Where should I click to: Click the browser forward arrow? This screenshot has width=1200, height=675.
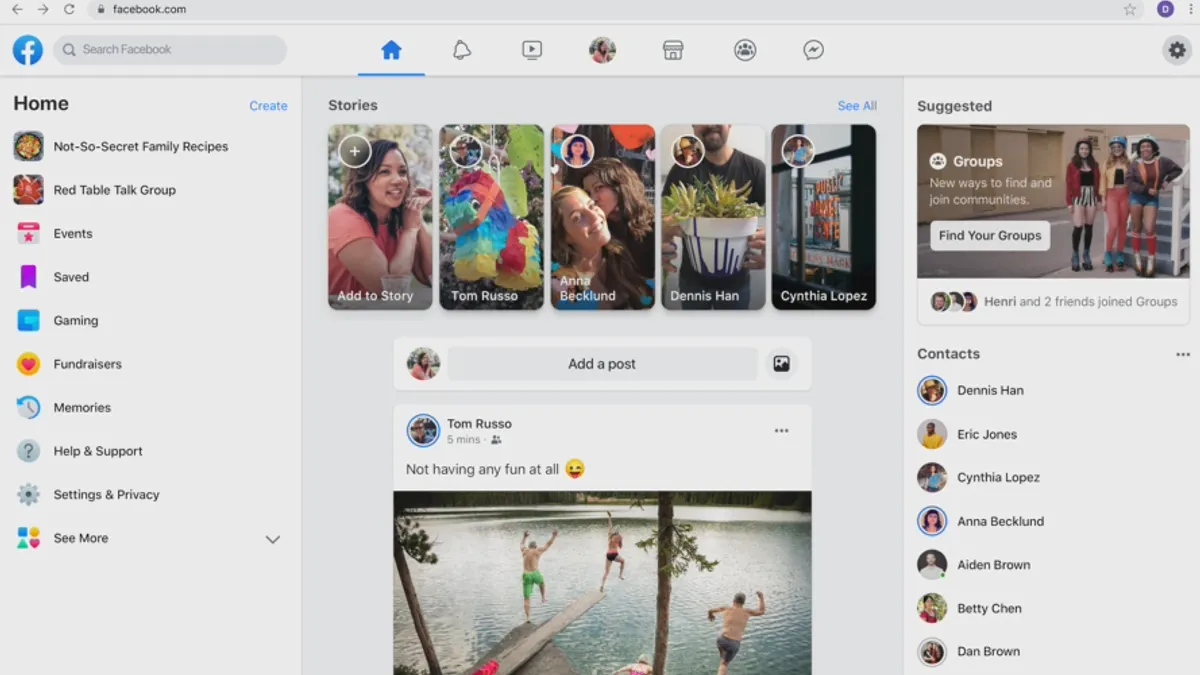point(43,9)
